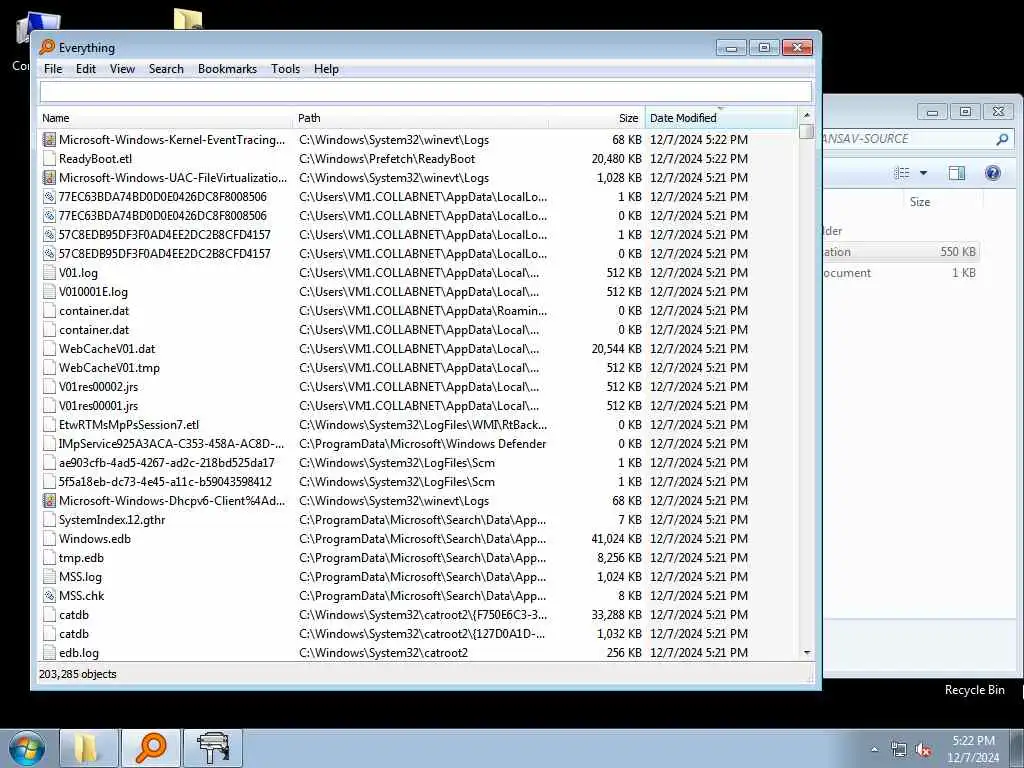This screenshot has height=768, width=1024.
Task: Open the View menu
Action: pos(122,69)
